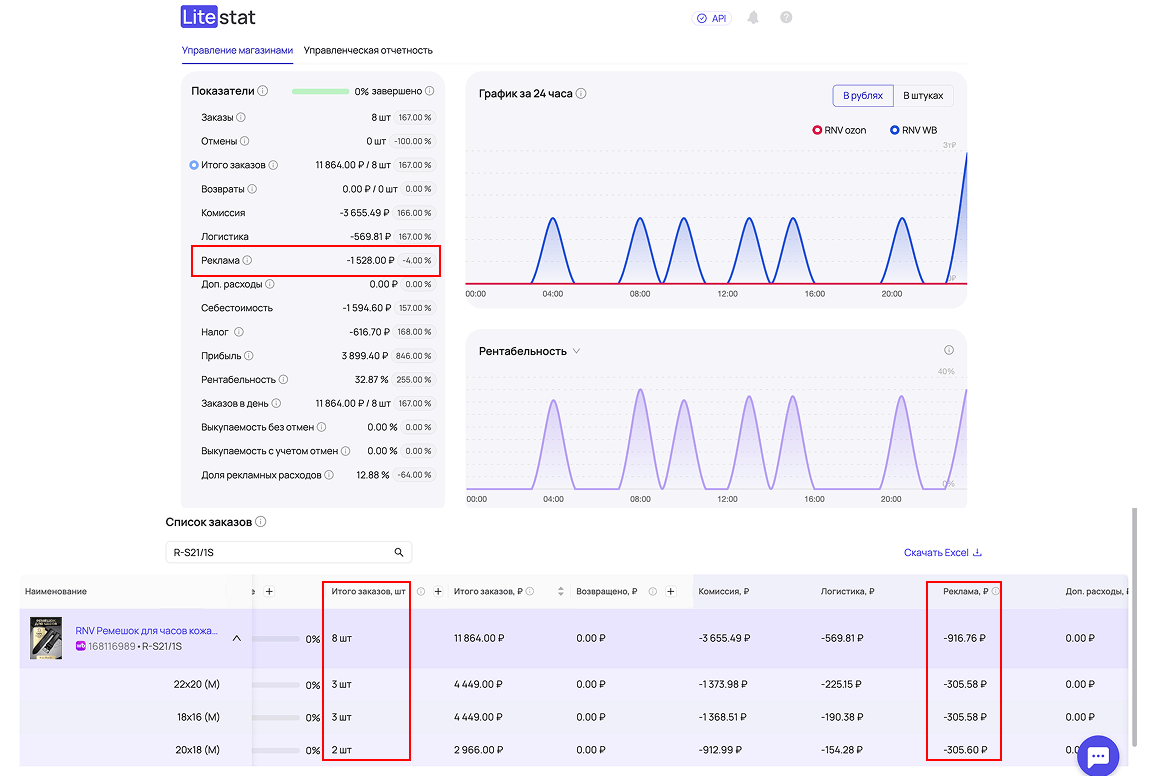Viewport: 1149px width, 776px height.
Task: Click the notifications bell icon
Action: point(753,18)
